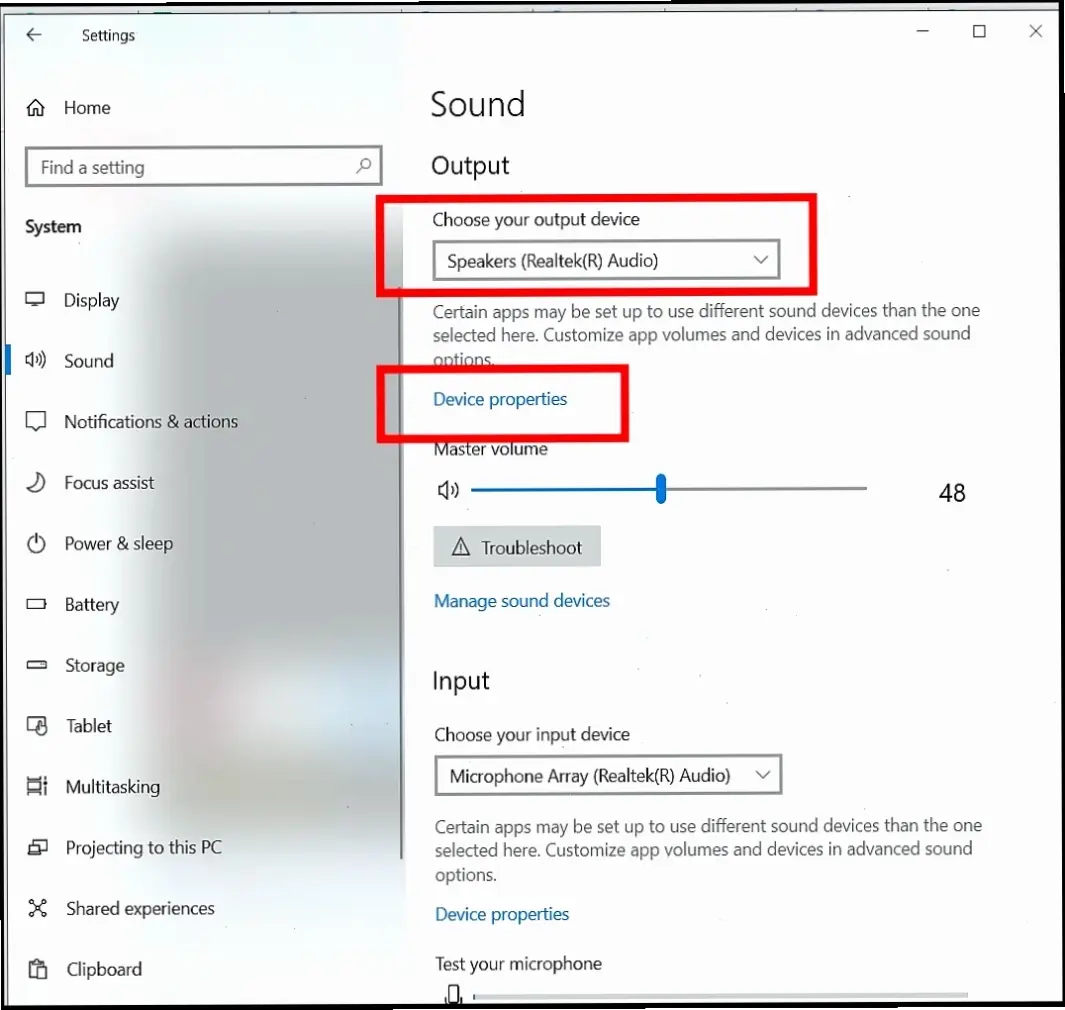
Task: Minimize the Settings window
Action: point(922,31)
